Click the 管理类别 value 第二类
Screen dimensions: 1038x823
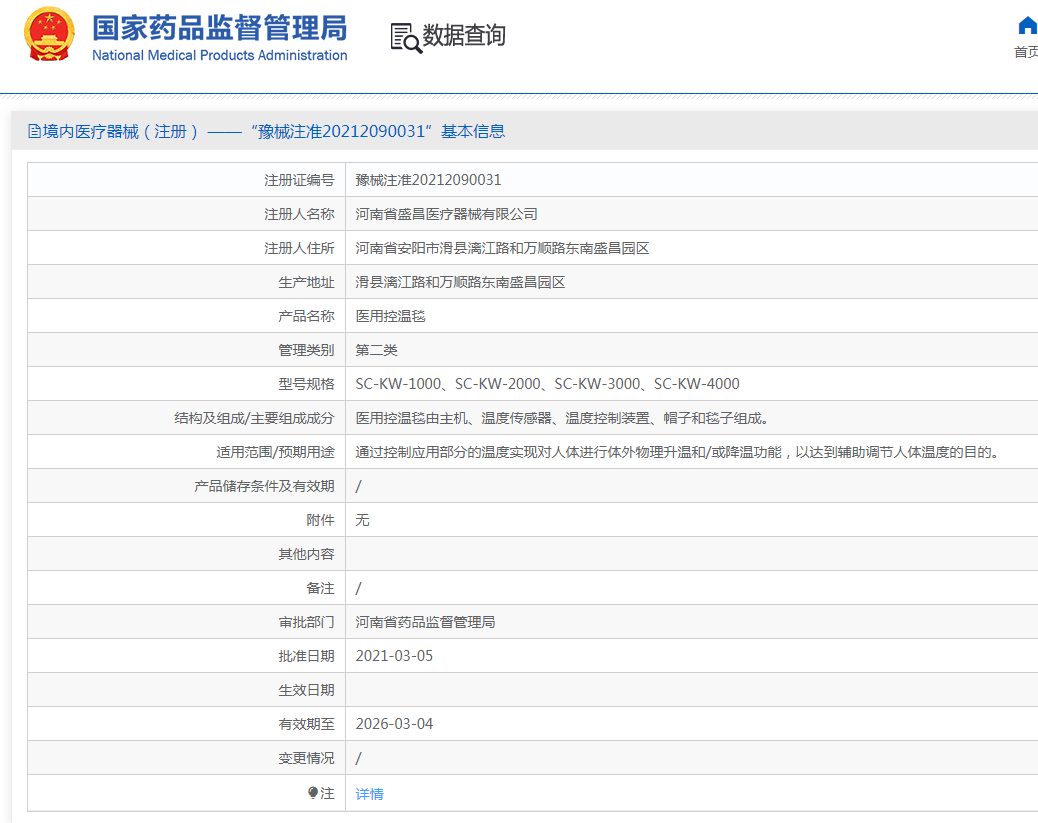(376, 350)
